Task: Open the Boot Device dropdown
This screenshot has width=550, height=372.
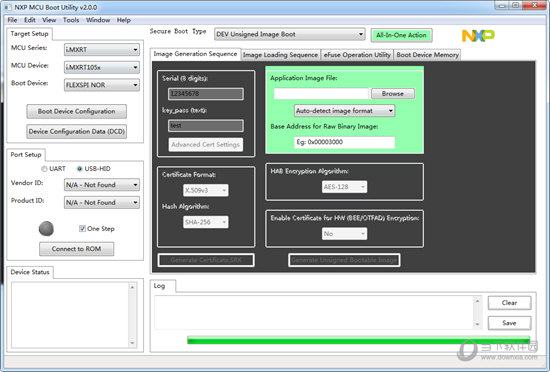Action: tap(101, 85)
